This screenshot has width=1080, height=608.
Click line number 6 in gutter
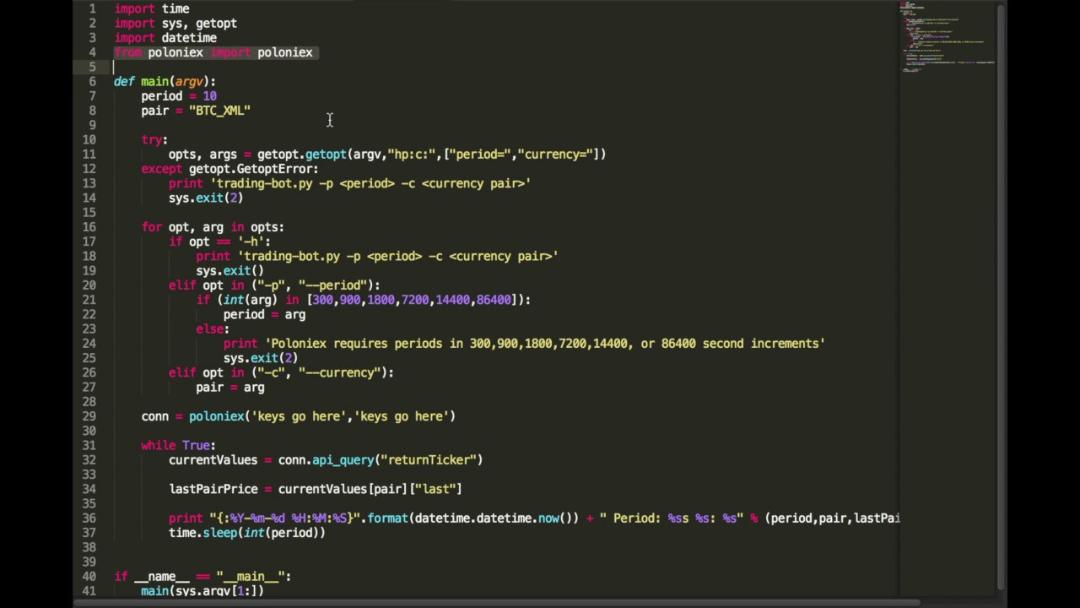click(x=92, y=81)
